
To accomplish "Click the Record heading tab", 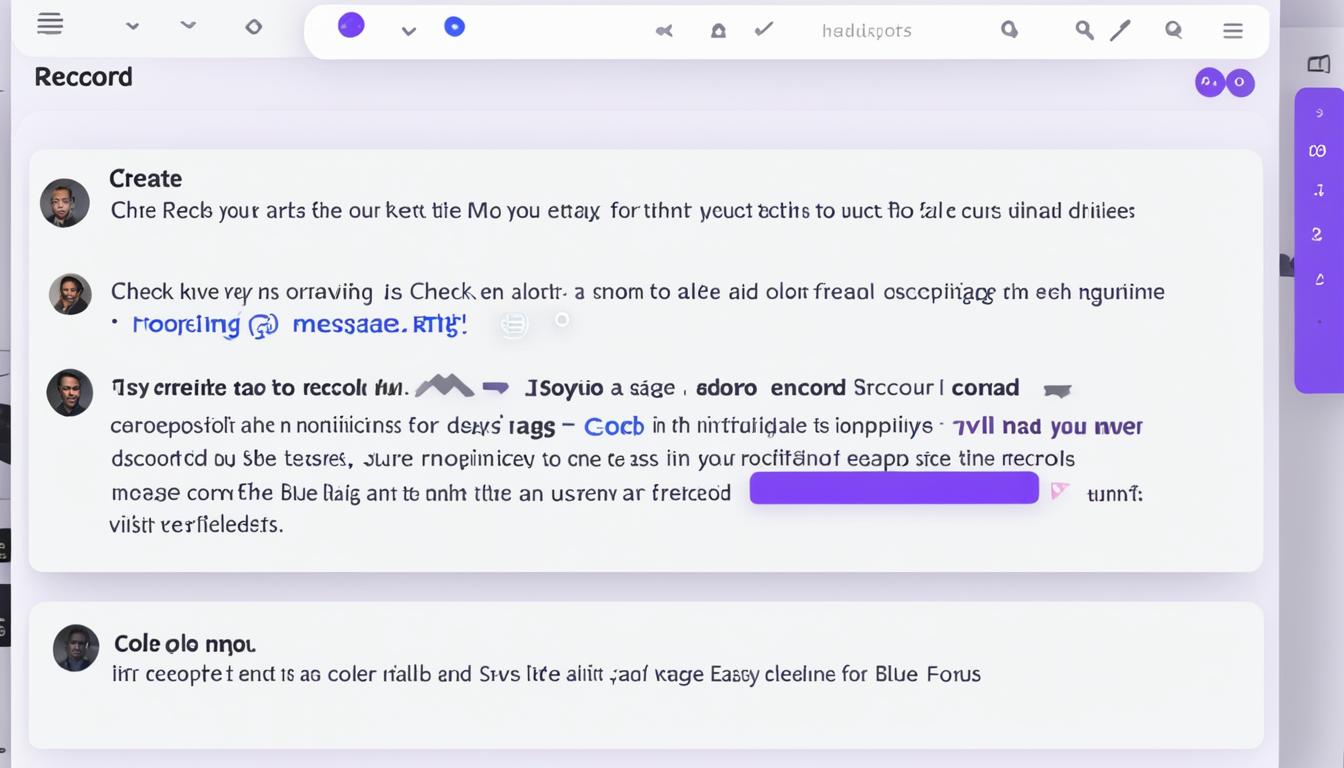I will (x=83, y=76).
